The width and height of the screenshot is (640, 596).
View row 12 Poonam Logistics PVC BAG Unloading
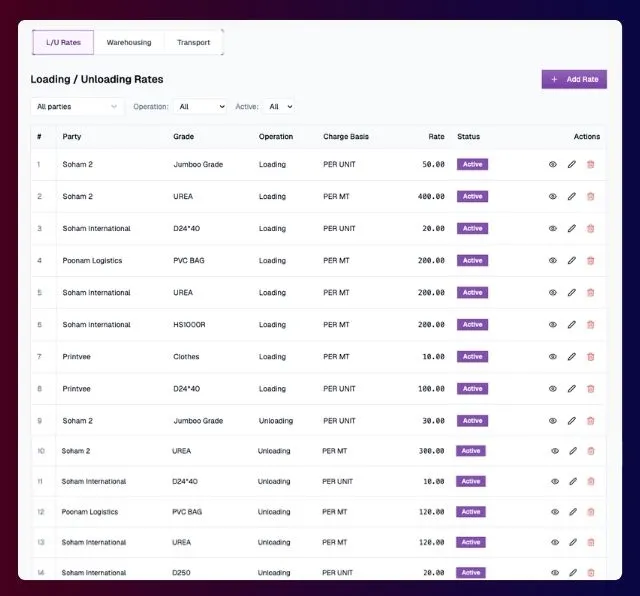[x=555, y=511]
